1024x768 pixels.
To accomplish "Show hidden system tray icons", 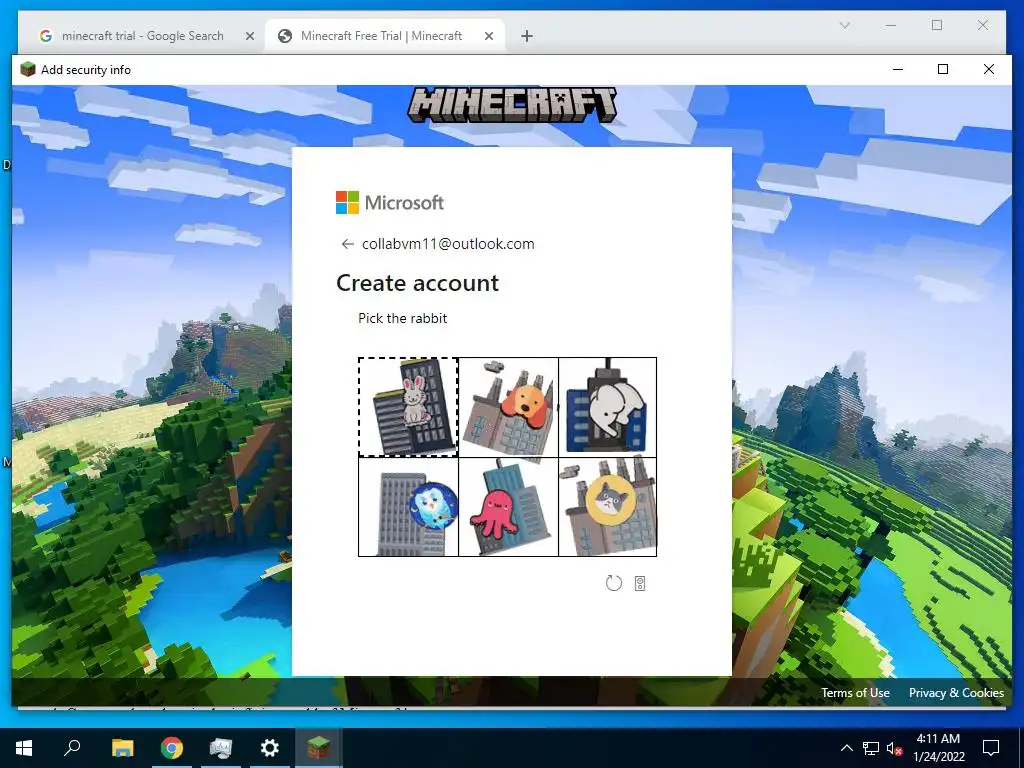I will click(846, 748).
